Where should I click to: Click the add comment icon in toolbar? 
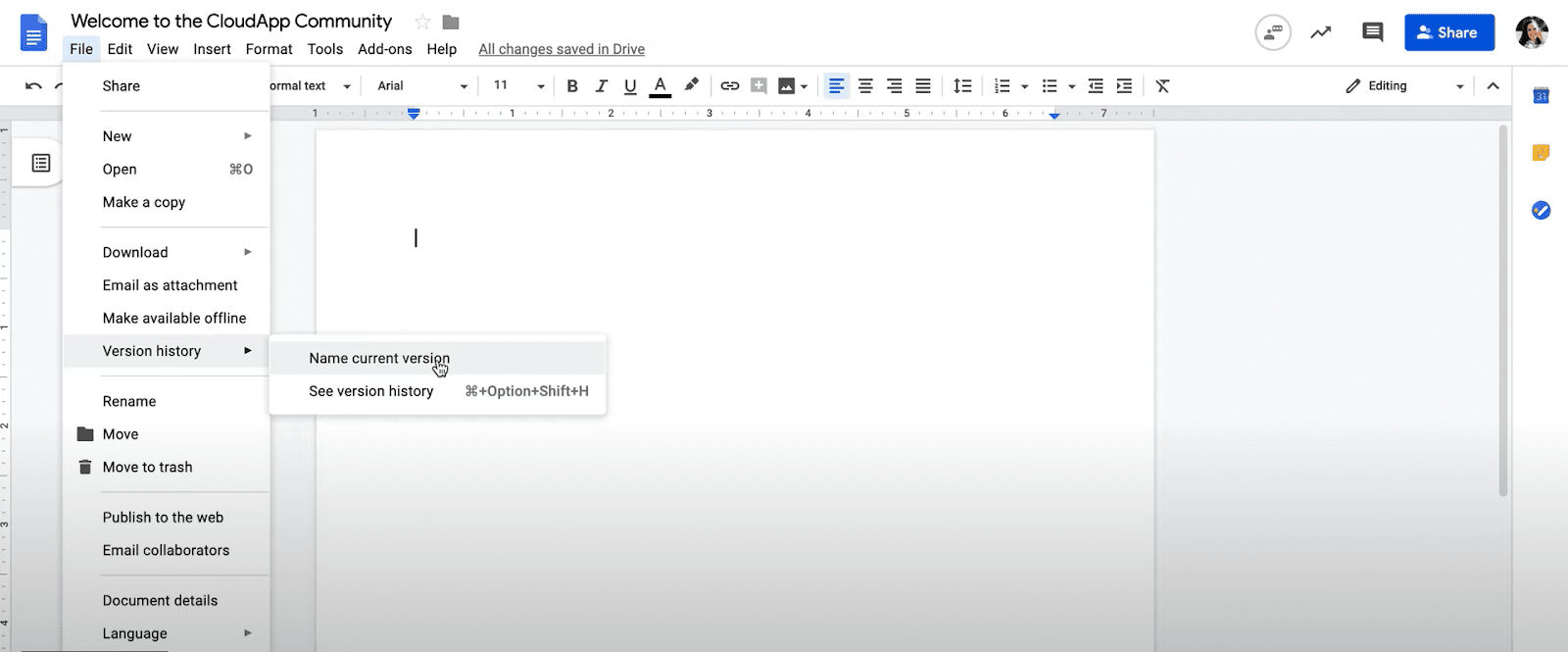click(759, 86)
